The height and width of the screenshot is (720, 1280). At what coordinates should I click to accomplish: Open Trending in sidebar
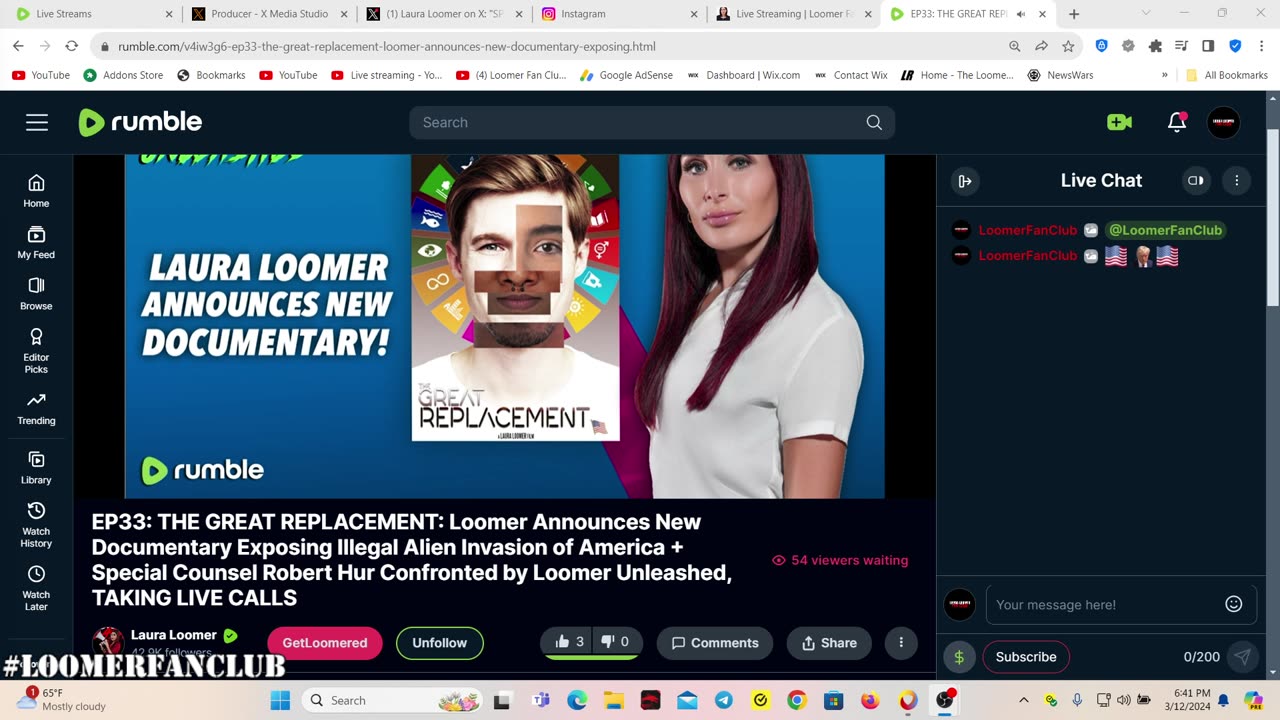click(x=36, y=409)
